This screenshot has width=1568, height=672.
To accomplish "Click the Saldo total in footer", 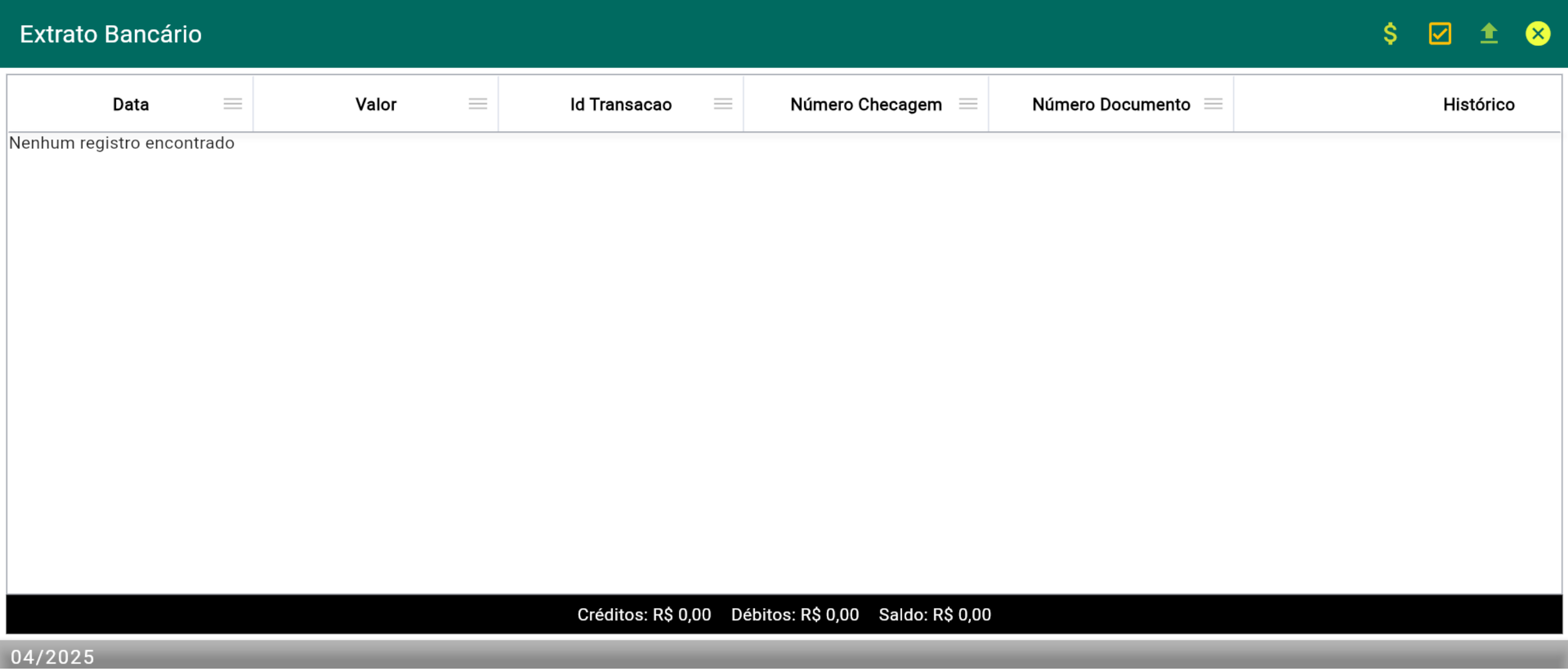I will (934, 615).
